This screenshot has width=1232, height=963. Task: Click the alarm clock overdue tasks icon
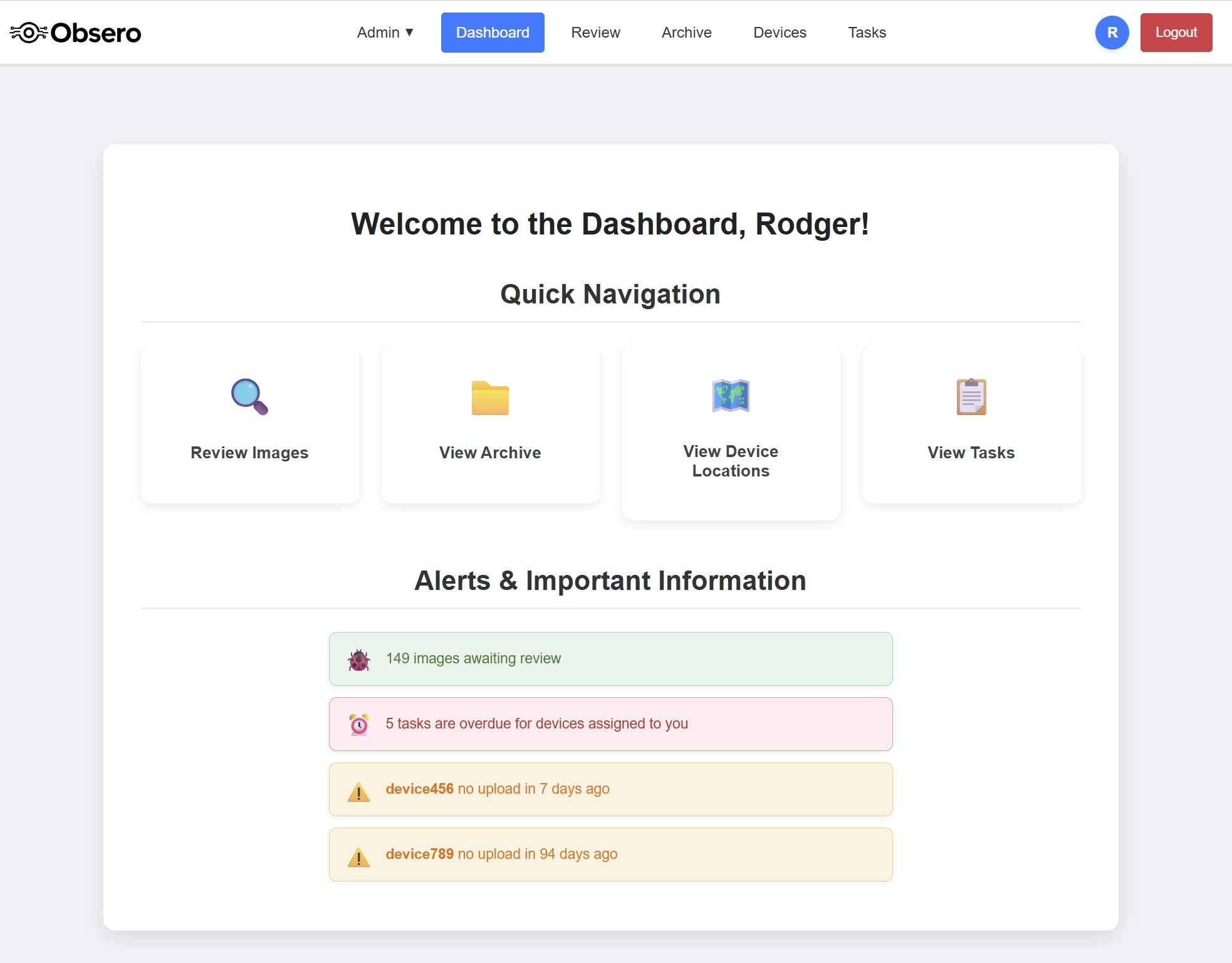pyautogui.click(x=359, y=725)
